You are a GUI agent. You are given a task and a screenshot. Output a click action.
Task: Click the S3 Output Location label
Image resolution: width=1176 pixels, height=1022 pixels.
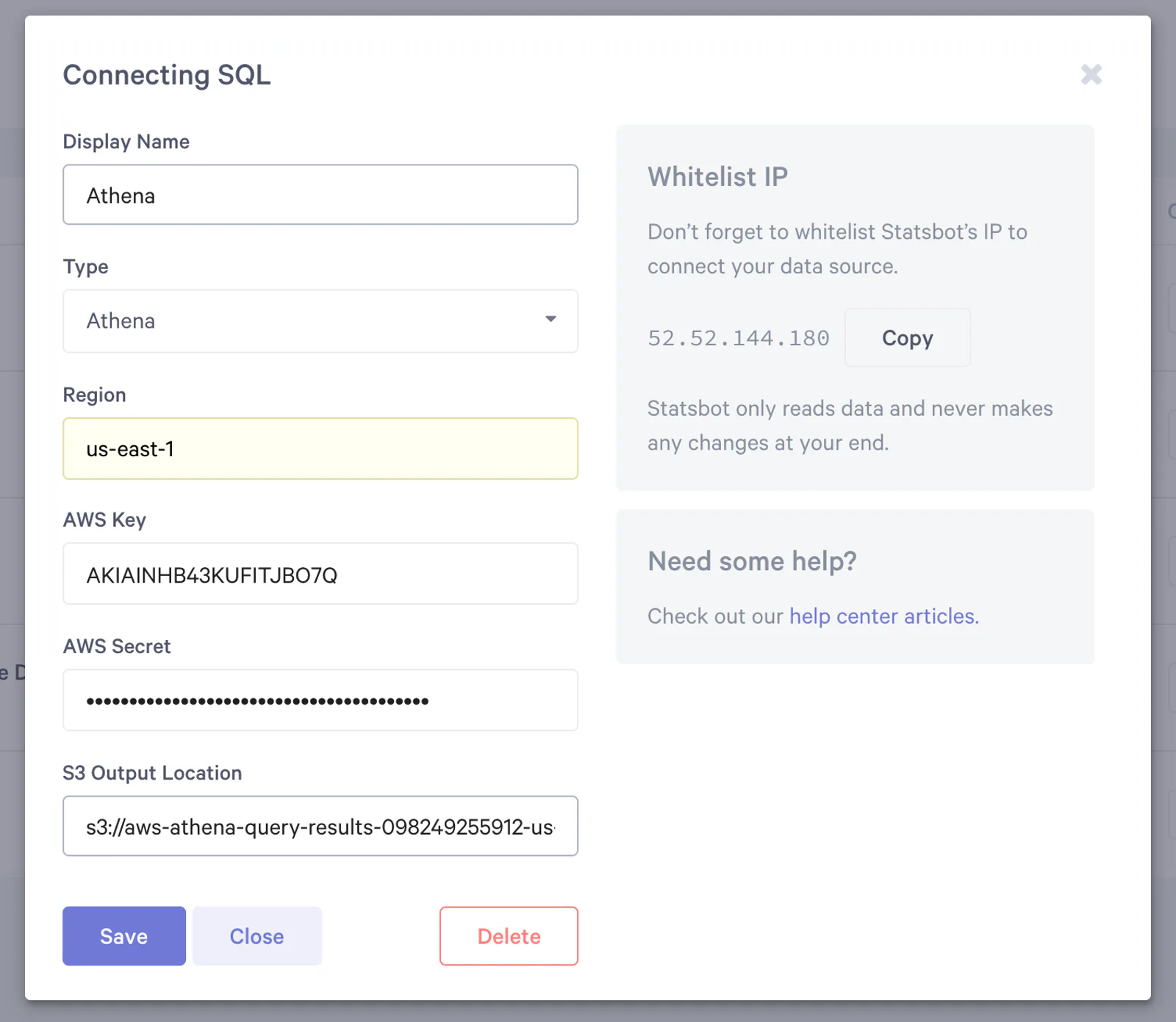(152, 773)
